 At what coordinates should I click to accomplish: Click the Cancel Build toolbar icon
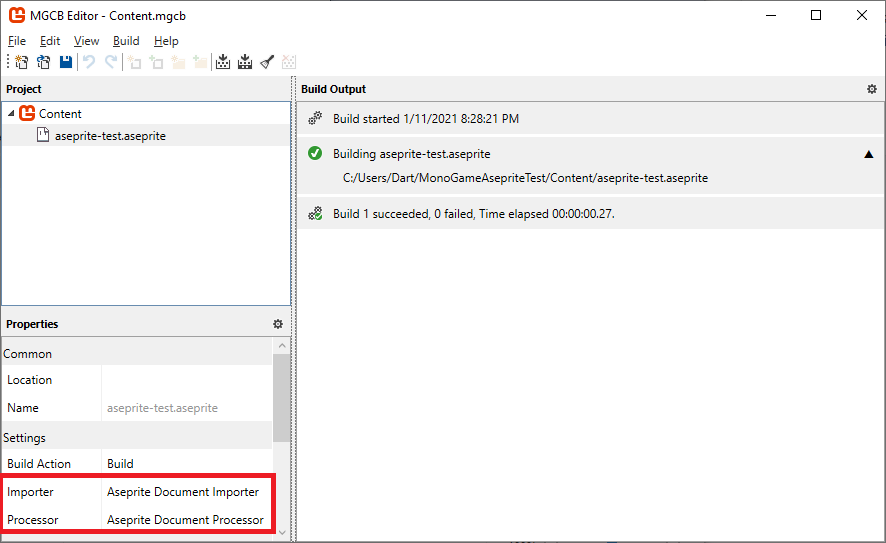[289, 62]
